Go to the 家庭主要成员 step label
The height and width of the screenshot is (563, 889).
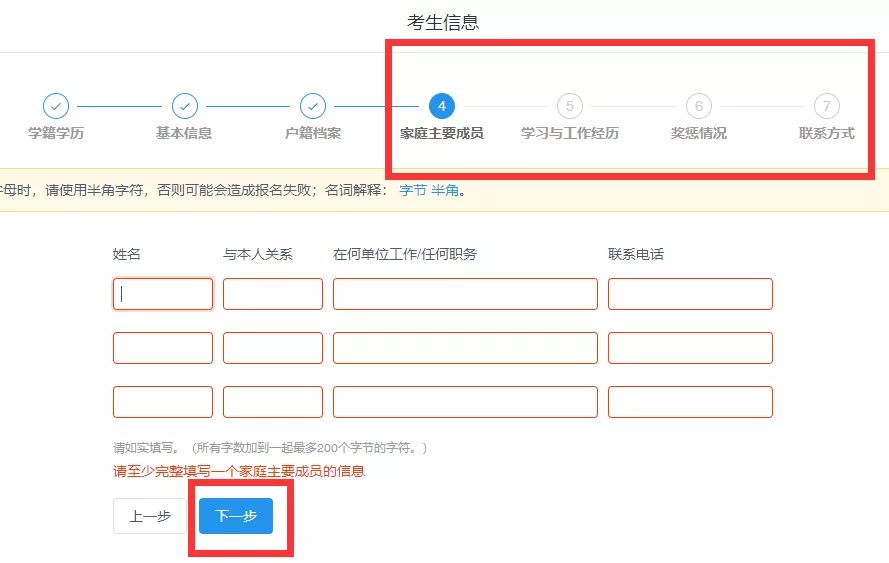tap(441, 133)
